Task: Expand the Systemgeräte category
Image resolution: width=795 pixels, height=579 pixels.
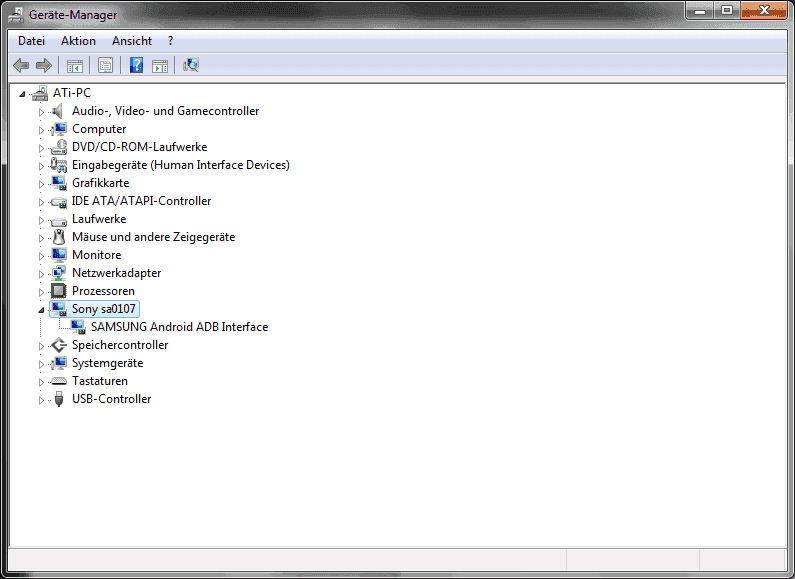Action: 42,364
